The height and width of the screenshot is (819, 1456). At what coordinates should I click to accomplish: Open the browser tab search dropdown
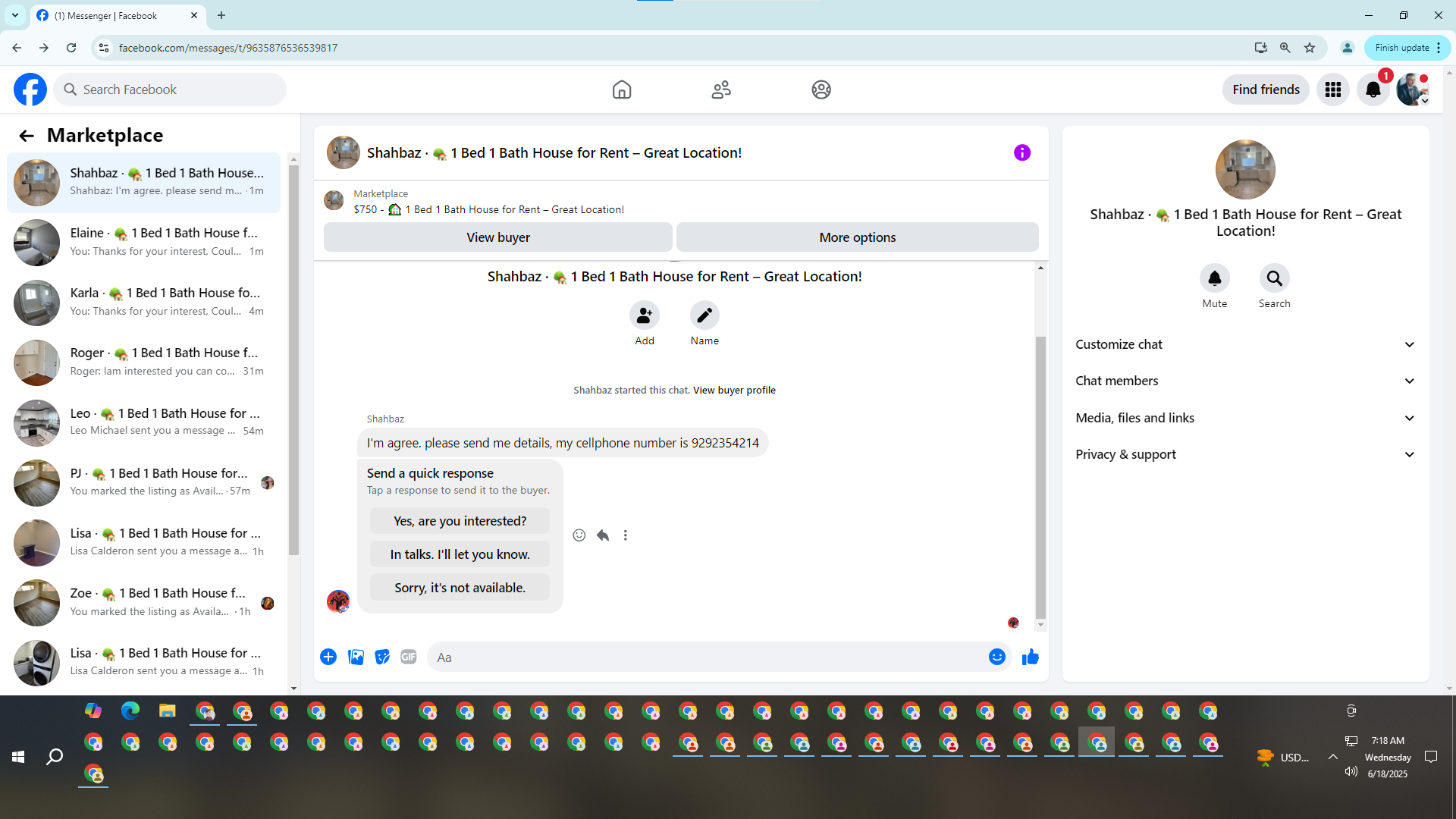(15, 15)
